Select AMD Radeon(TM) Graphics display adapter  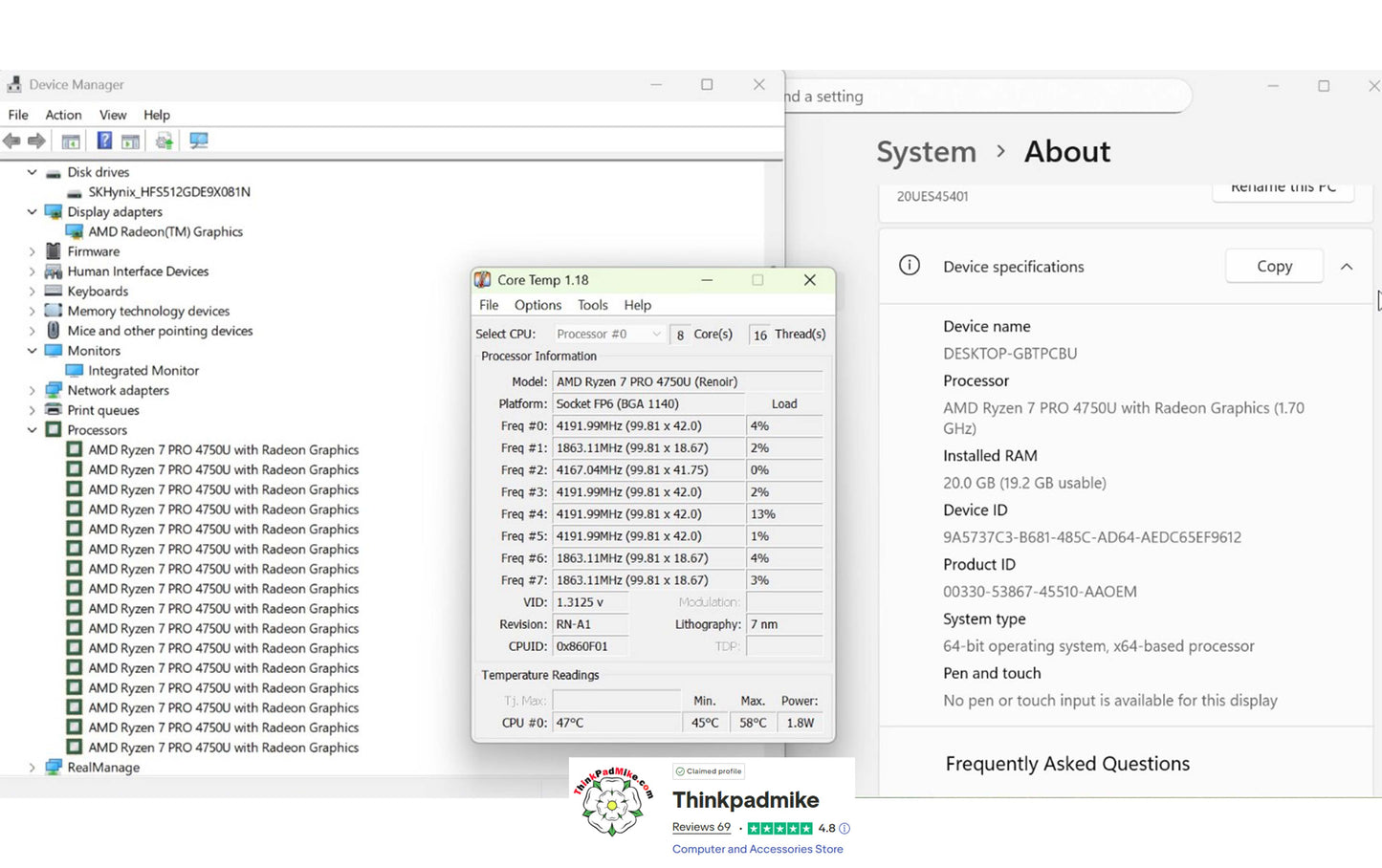point(165,231)
